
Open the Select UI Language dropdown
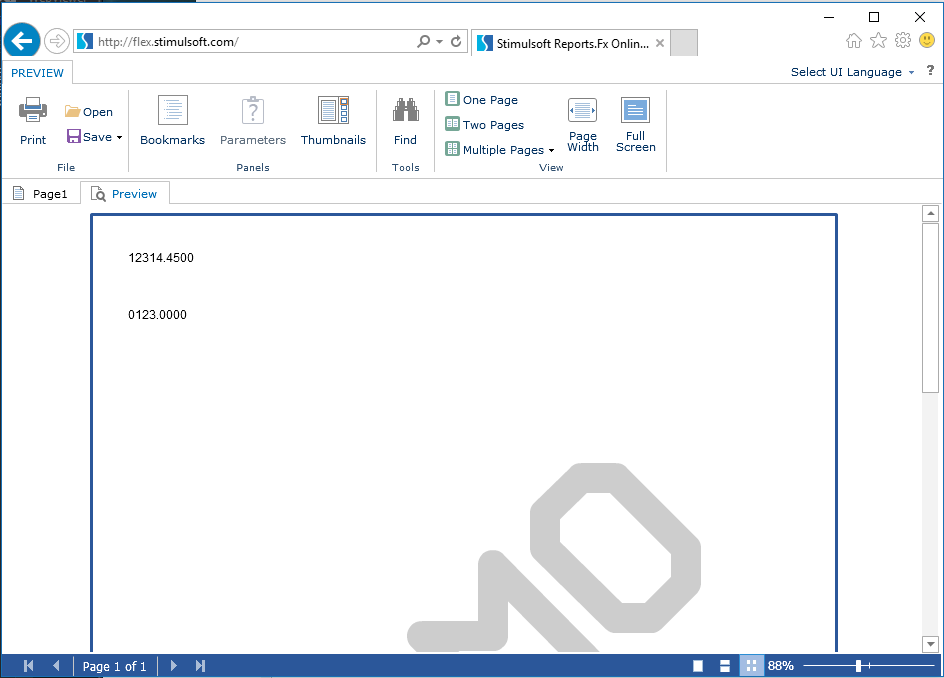852,72
